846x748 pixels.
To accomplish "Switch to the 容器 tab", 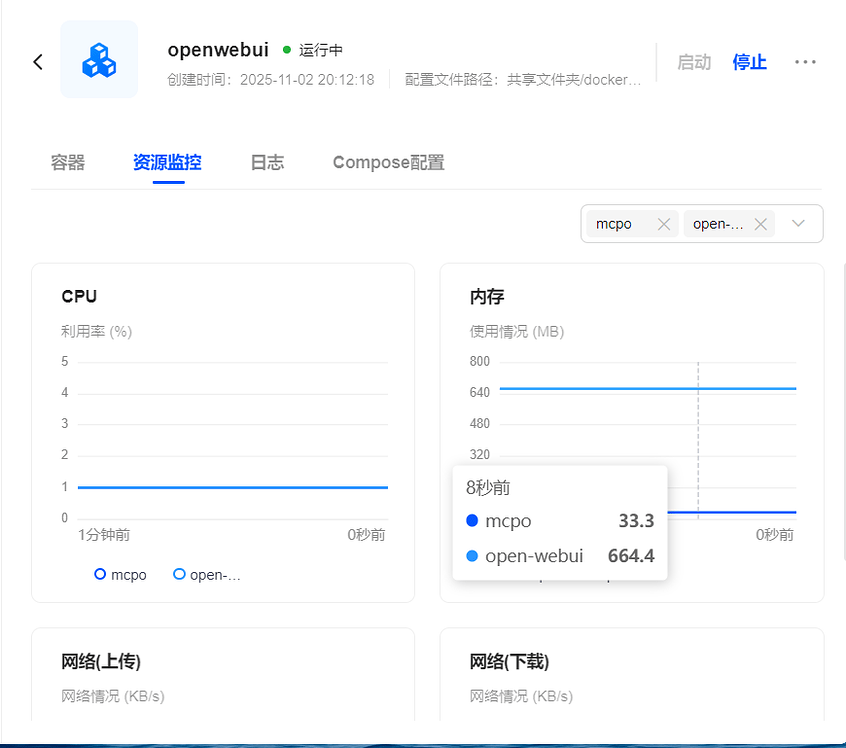I will click(68, 162).
